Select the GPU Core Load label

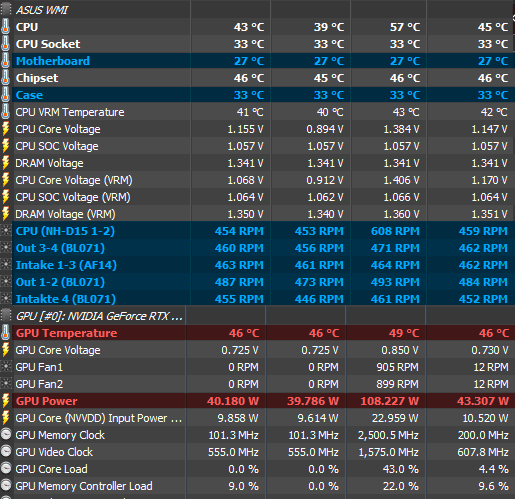(52, 469)
